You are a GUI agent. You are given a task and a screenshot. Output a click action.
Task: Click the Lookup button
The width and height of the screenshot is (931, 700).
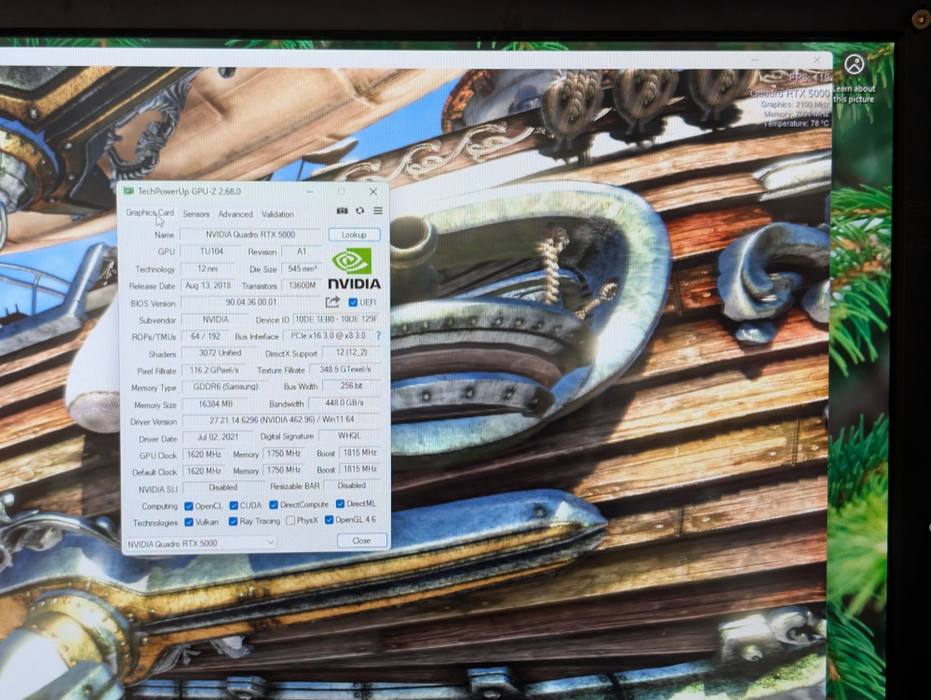pos(354,235)
